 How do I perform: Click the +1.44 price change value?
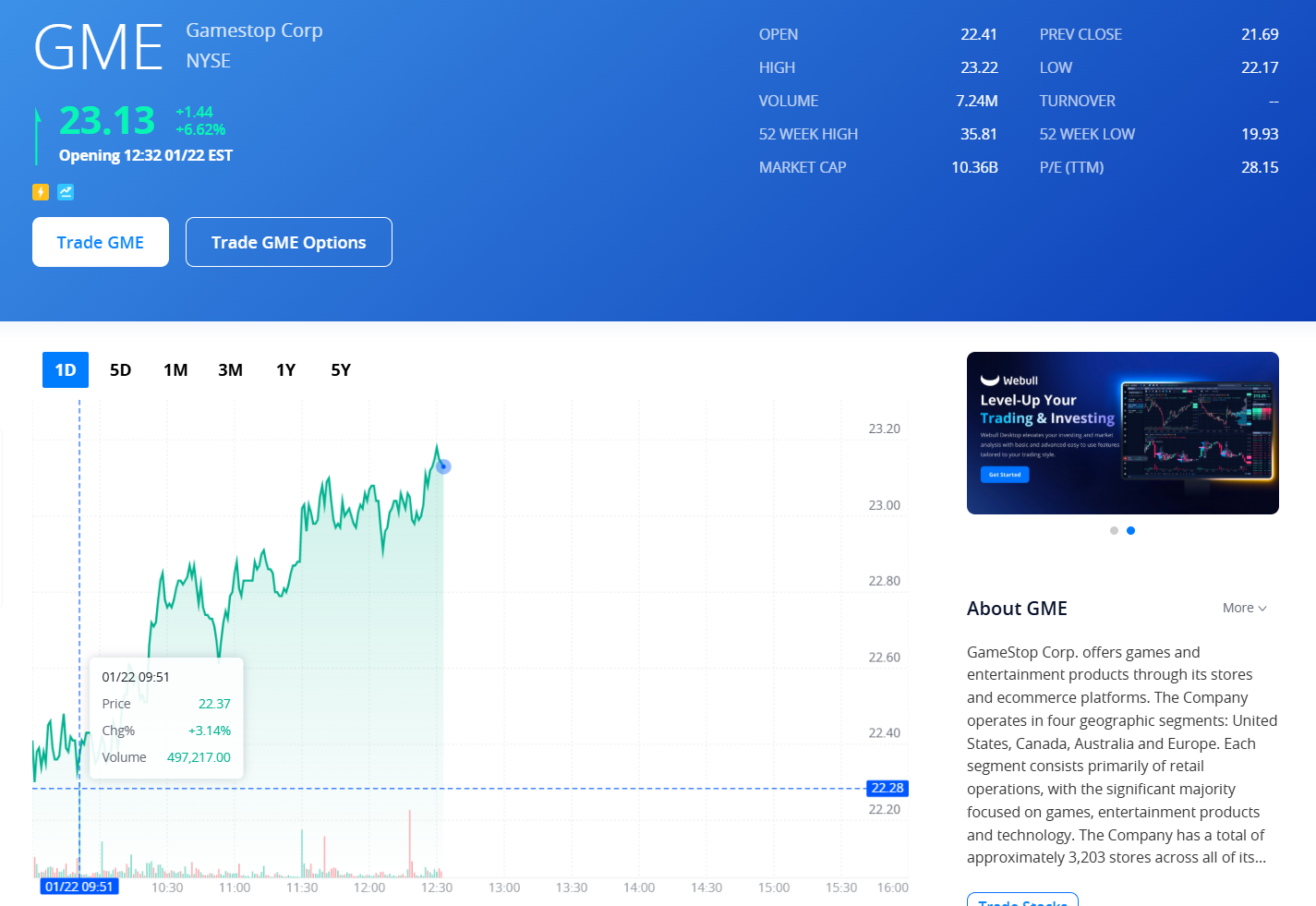[x=194, y=112]
